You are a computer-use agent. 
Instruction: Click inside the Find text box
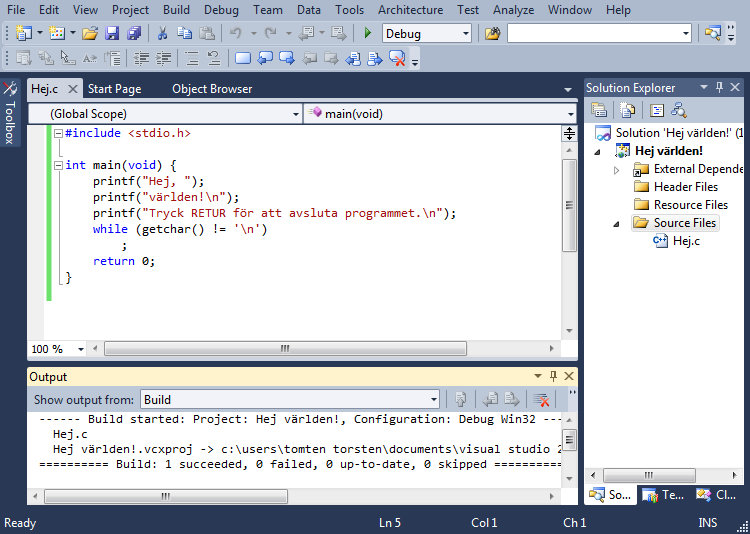(594, 33)
